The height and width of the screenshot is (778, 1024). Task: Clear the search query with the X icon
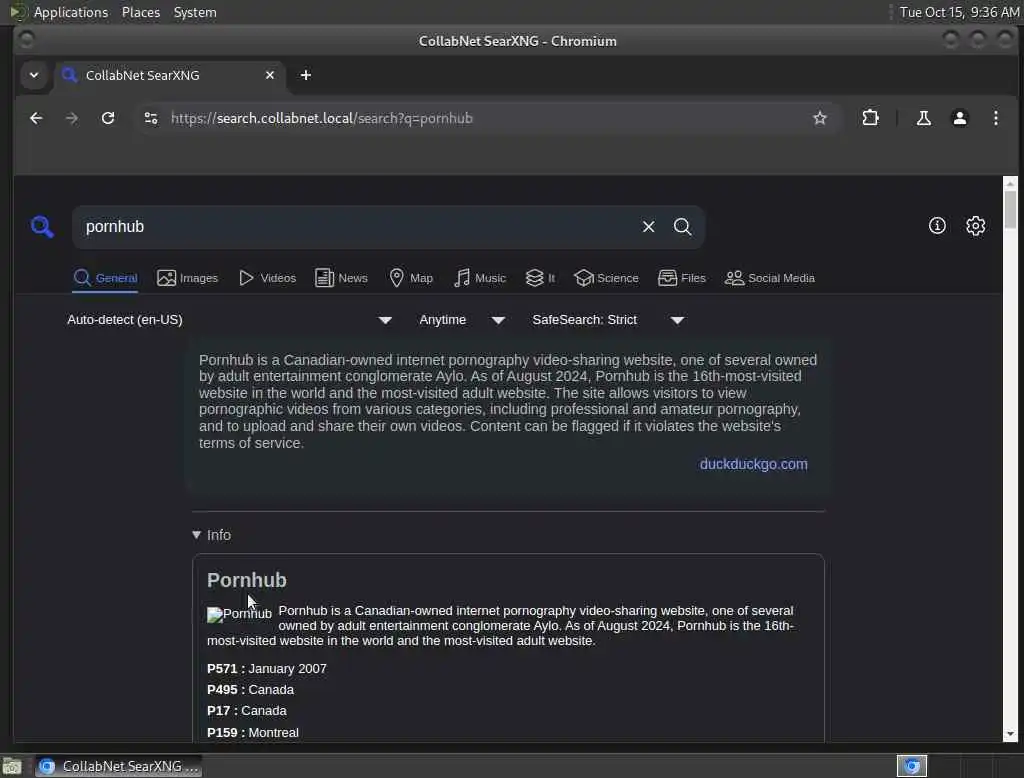click(x=648, y=227)
